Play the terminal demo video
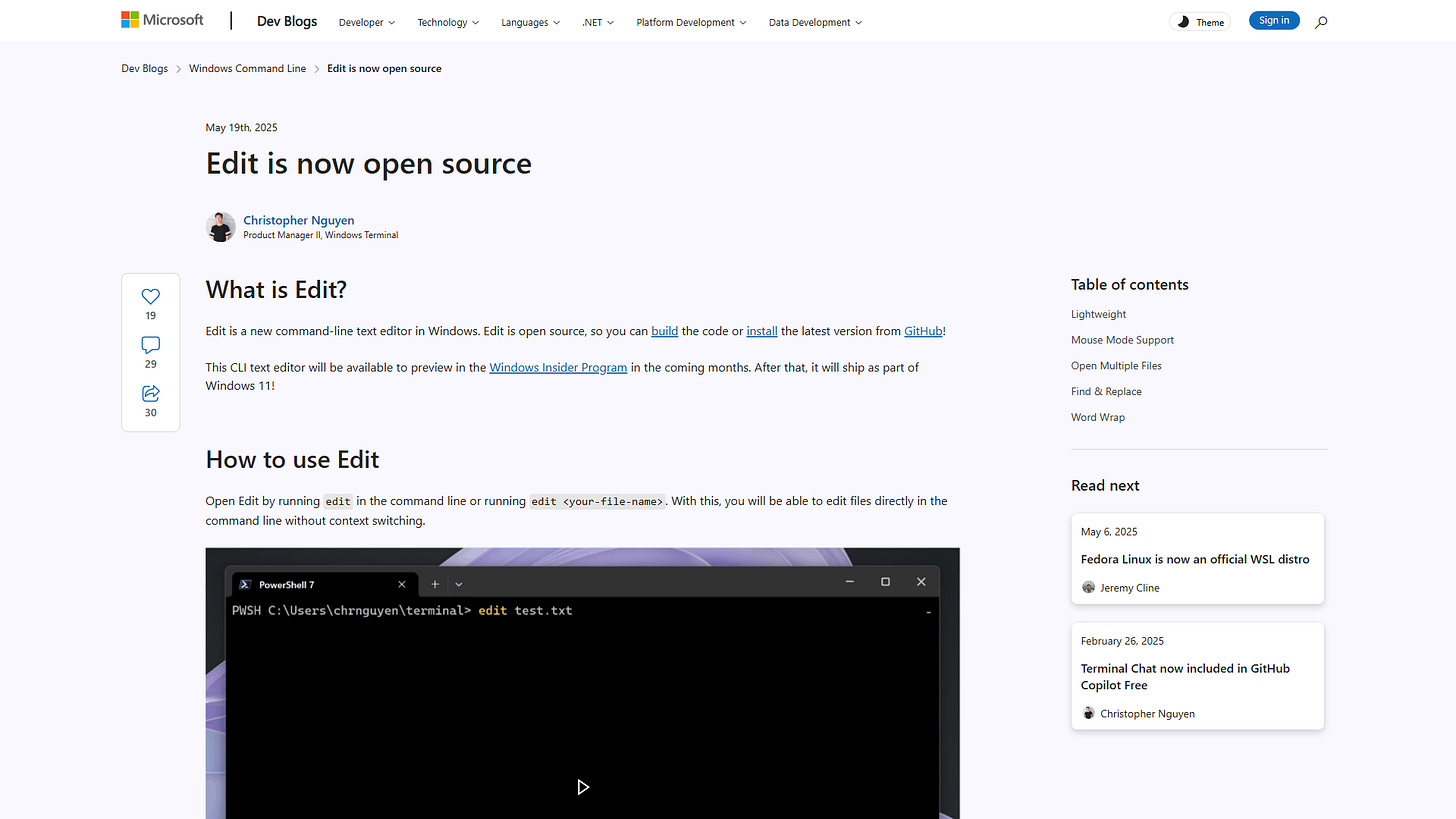Viewport: 1456px width, 819px height. (583, 787)
